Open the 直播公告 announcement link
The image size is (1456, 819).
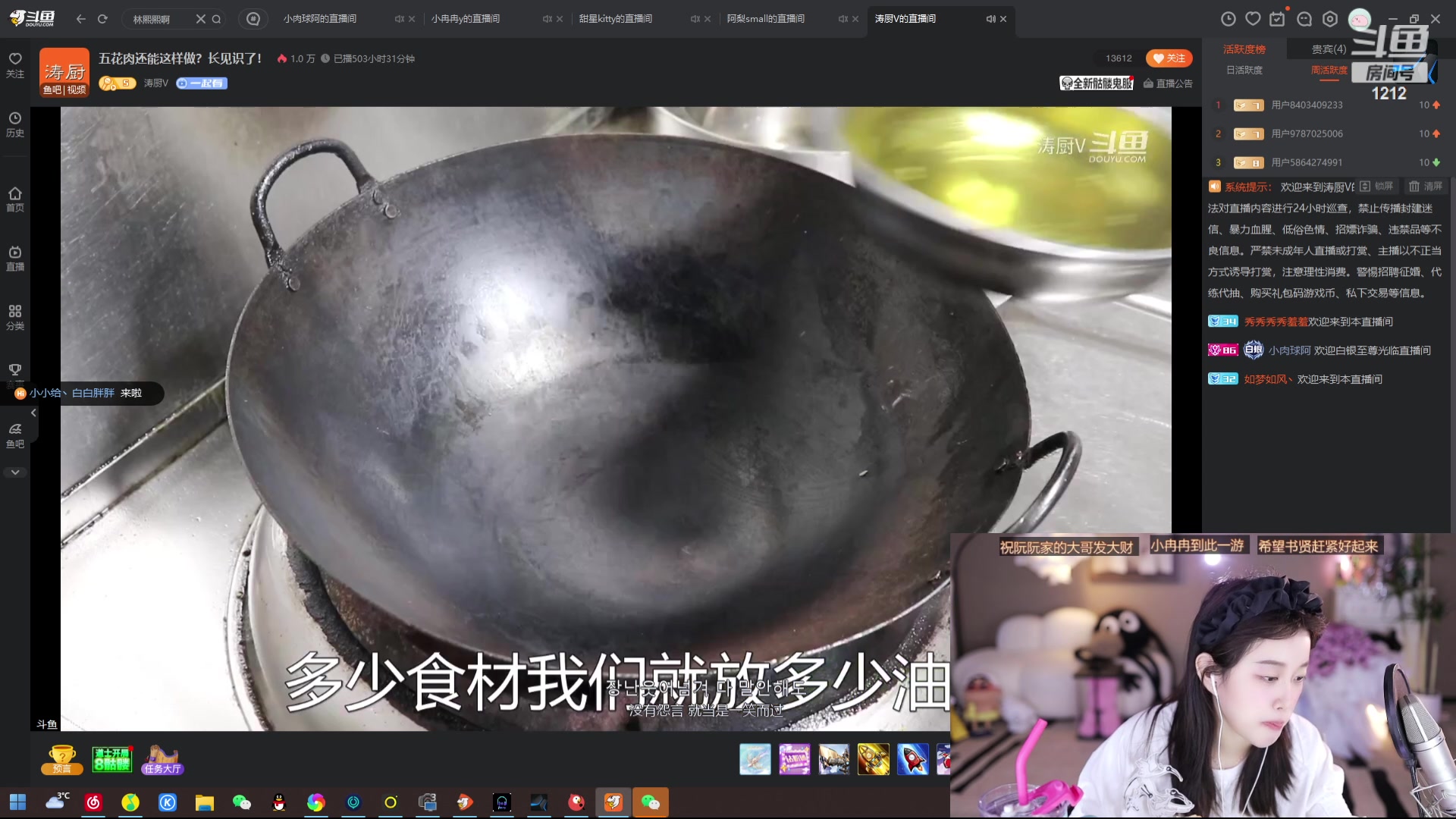[1168, 83]
